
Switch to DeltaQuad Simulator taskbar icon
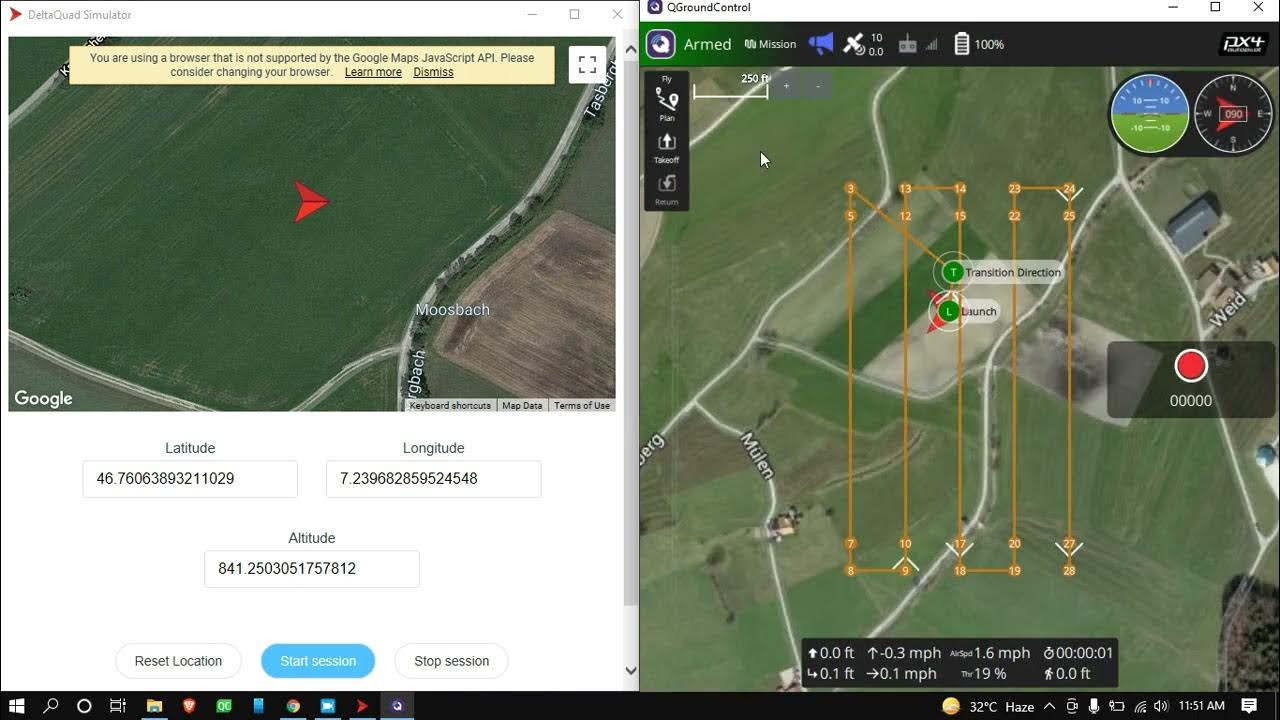(x=362, y=706)
